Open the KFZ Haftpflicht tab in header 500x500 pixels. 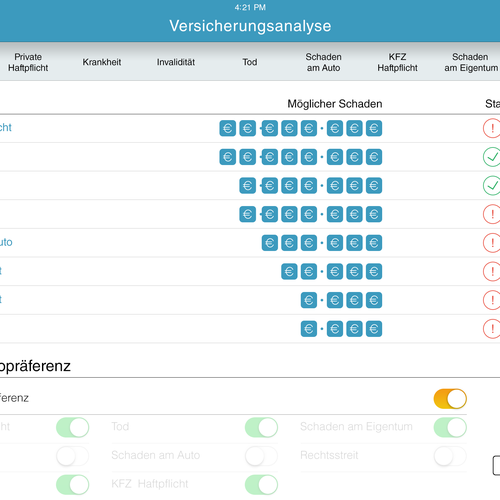(x=397, y=62)
